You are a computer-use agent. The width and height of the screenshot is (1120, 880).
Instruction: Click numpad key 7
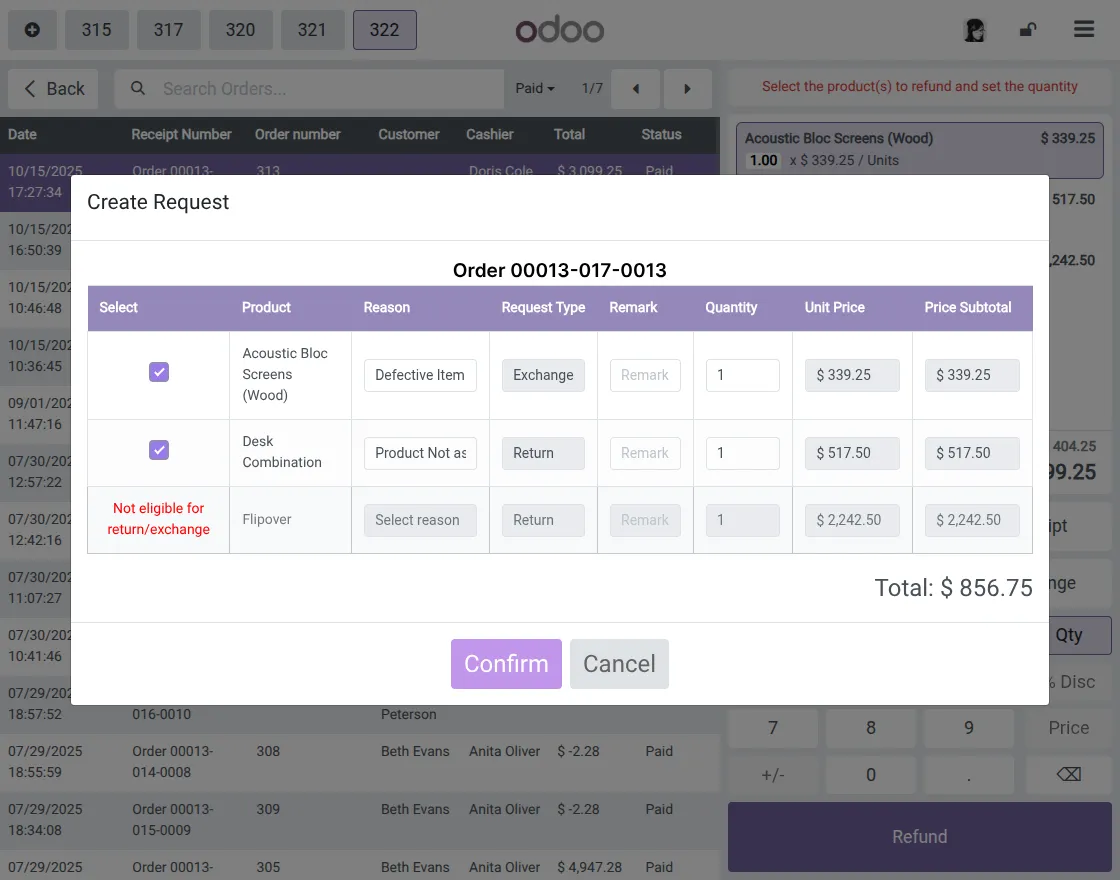(x=773, y=728)
